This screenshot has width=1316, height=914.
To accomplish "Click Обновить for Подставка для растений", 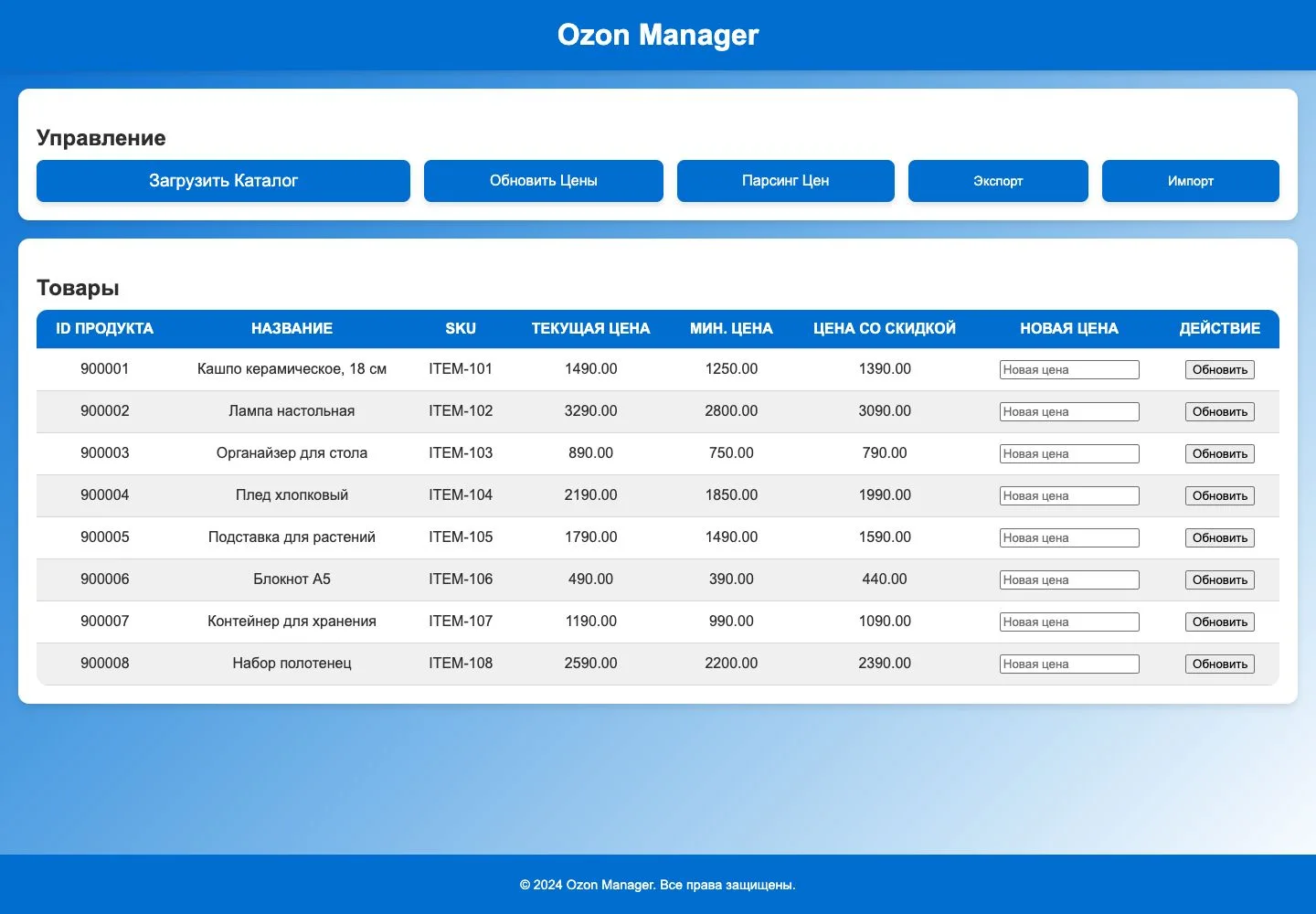I will pyautogui.click(x=1220, y=537).
